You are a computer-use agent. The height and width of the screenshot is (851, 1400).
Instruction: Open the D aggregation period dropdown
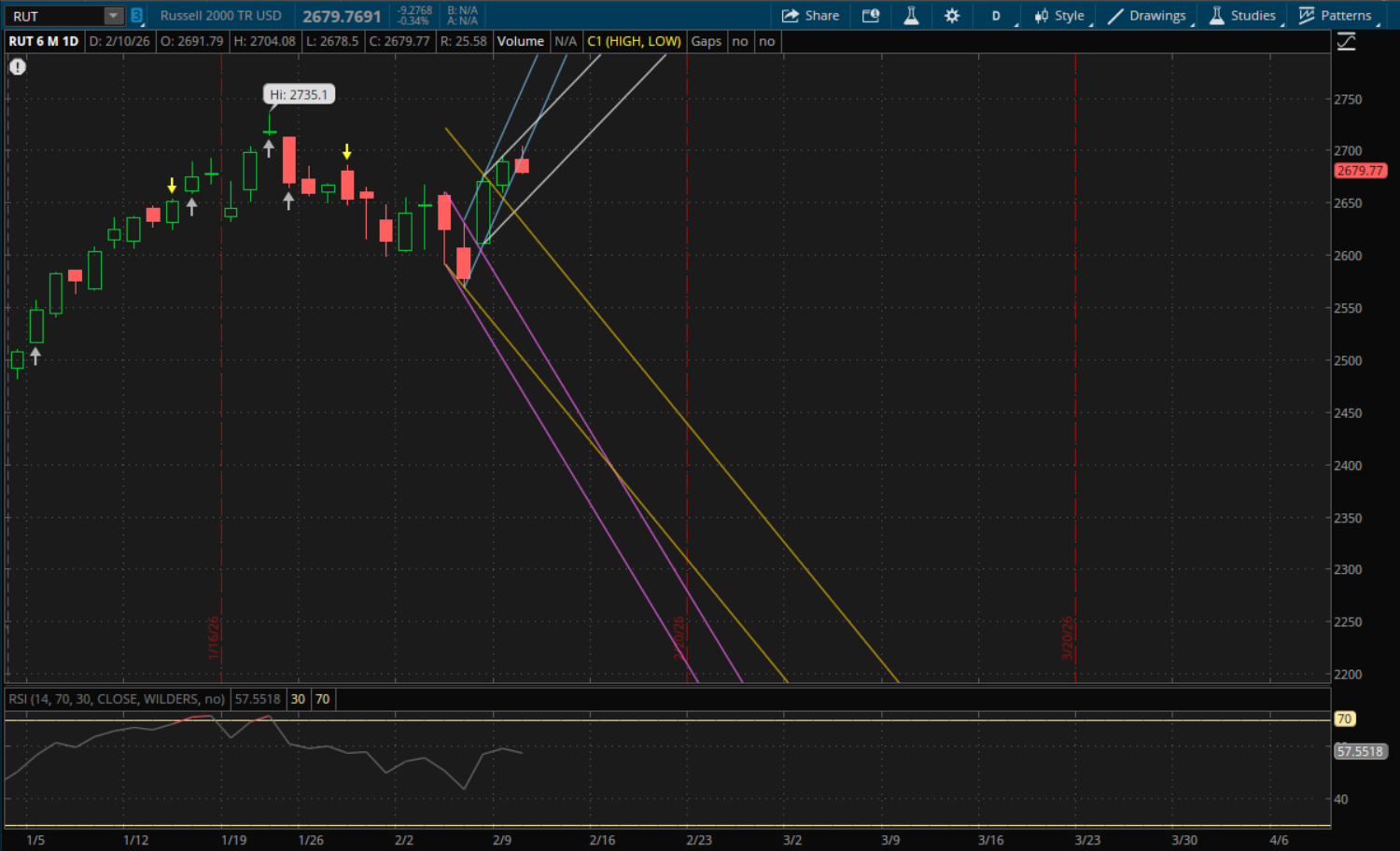click(x=996, y=16)
